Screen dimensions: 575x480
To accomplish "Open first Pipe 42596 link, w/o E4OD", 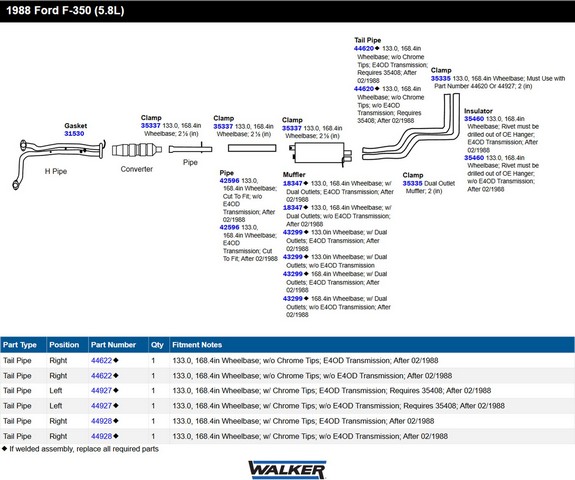I will (x=229, y=181).
